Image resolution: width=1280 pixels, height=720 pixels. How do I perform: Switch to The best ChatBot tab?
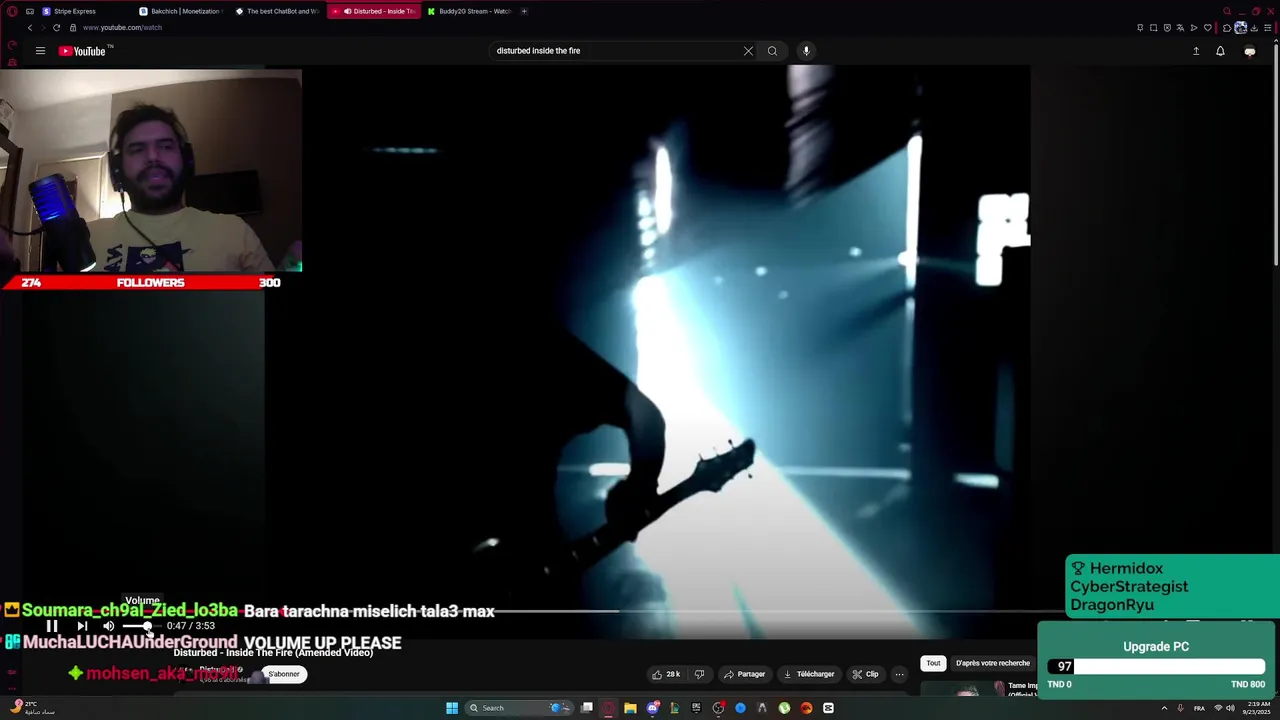(277, 11)
